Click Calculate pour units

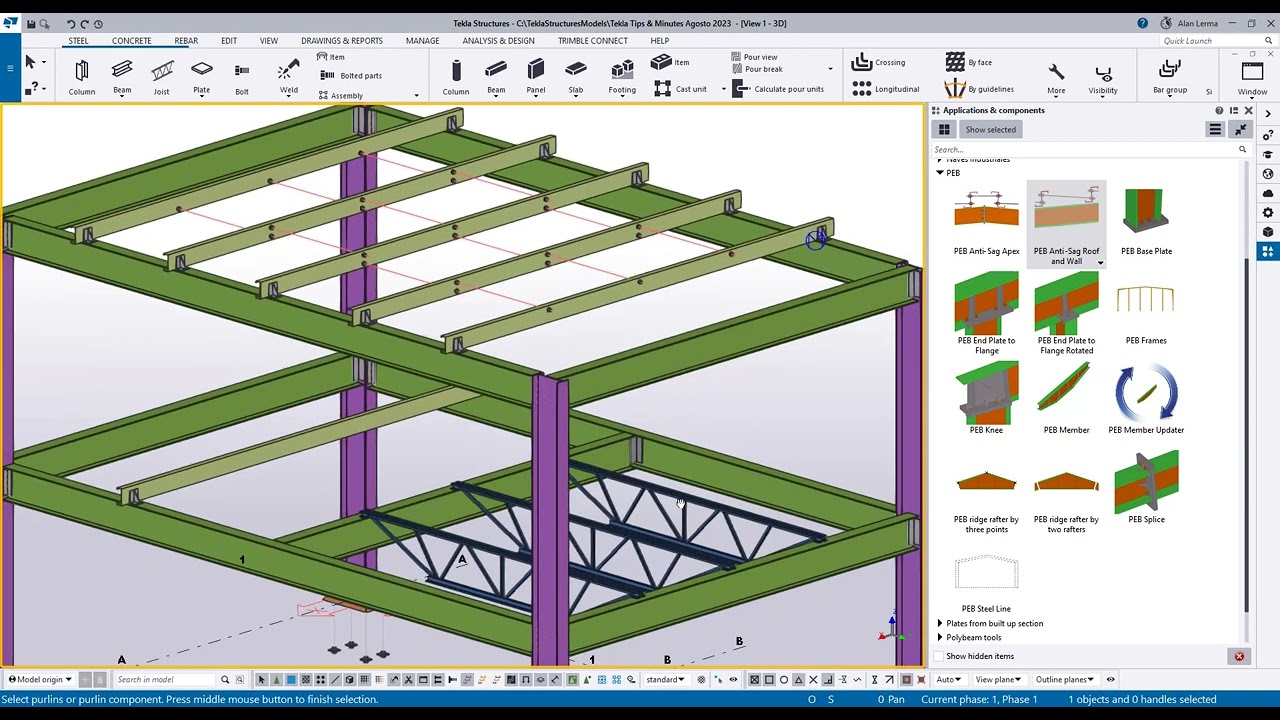778,89
